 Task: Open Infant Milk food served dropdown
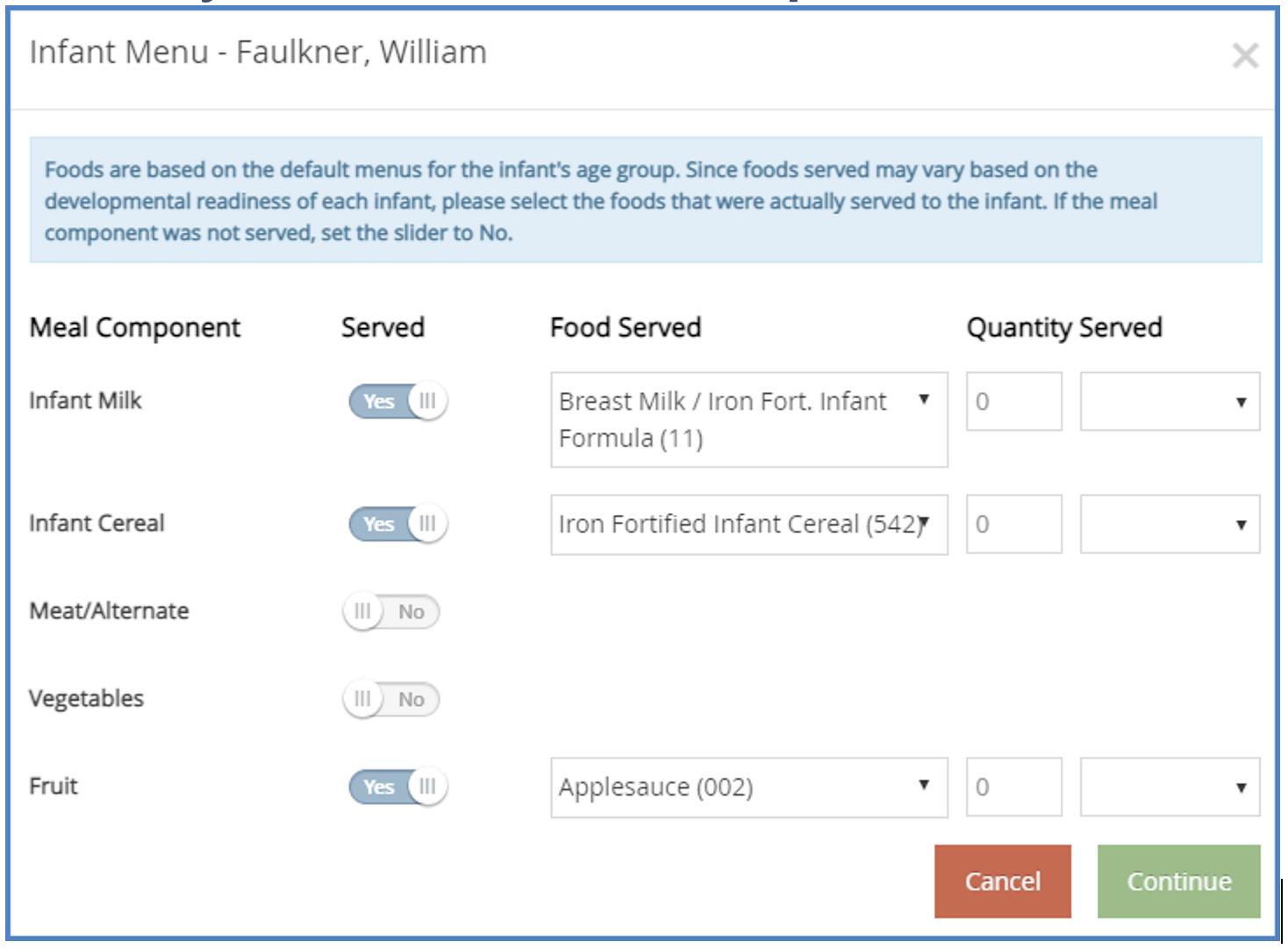pyautogui.click(x=748, y=419)
